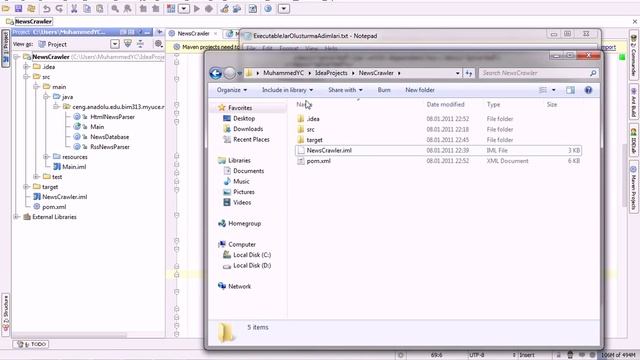Select Main.iml in project tree
This screenshot has height=360, width=640.
[x=74, y=167]
